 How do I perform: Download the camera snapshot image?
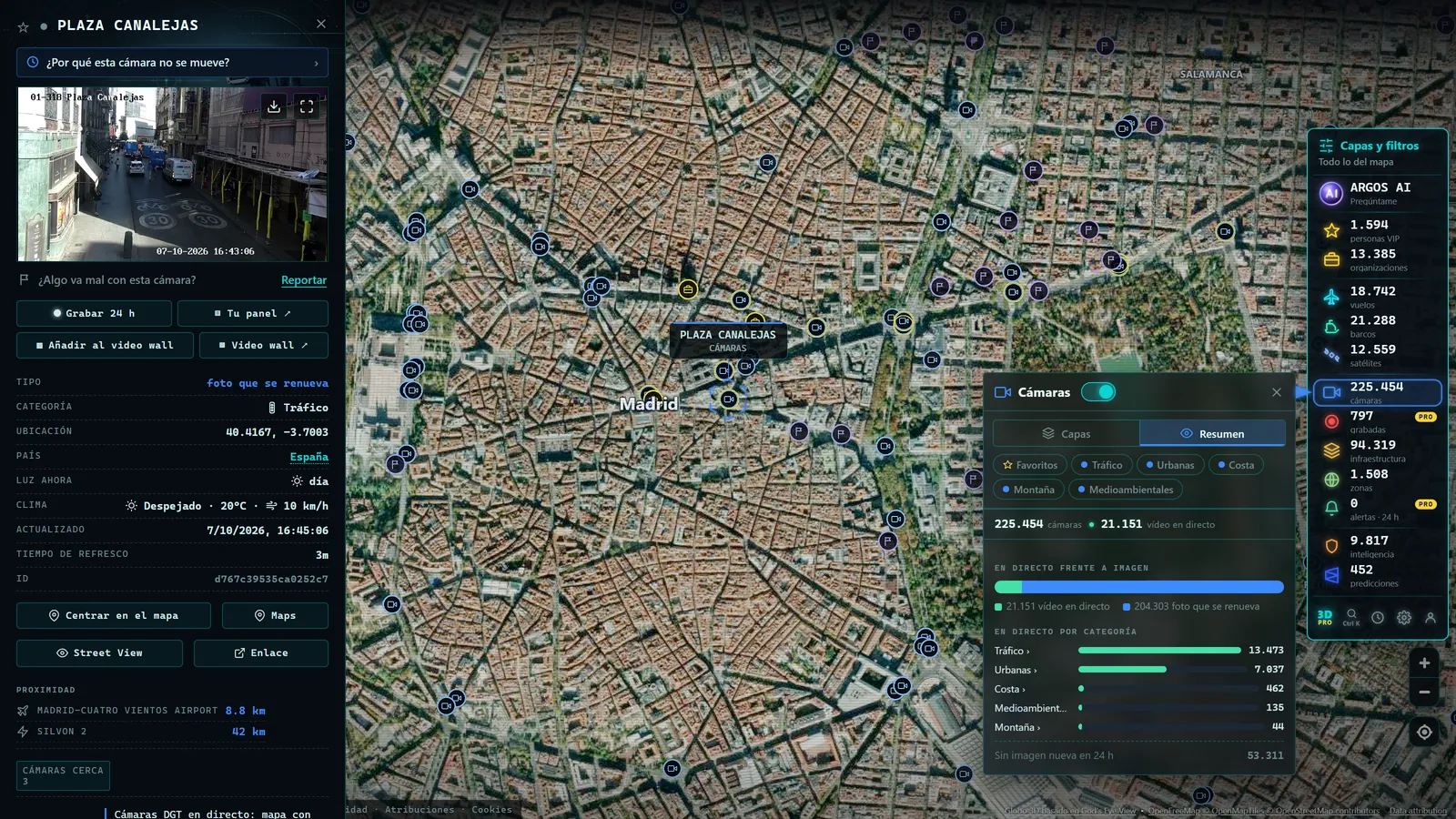point(274,106)
